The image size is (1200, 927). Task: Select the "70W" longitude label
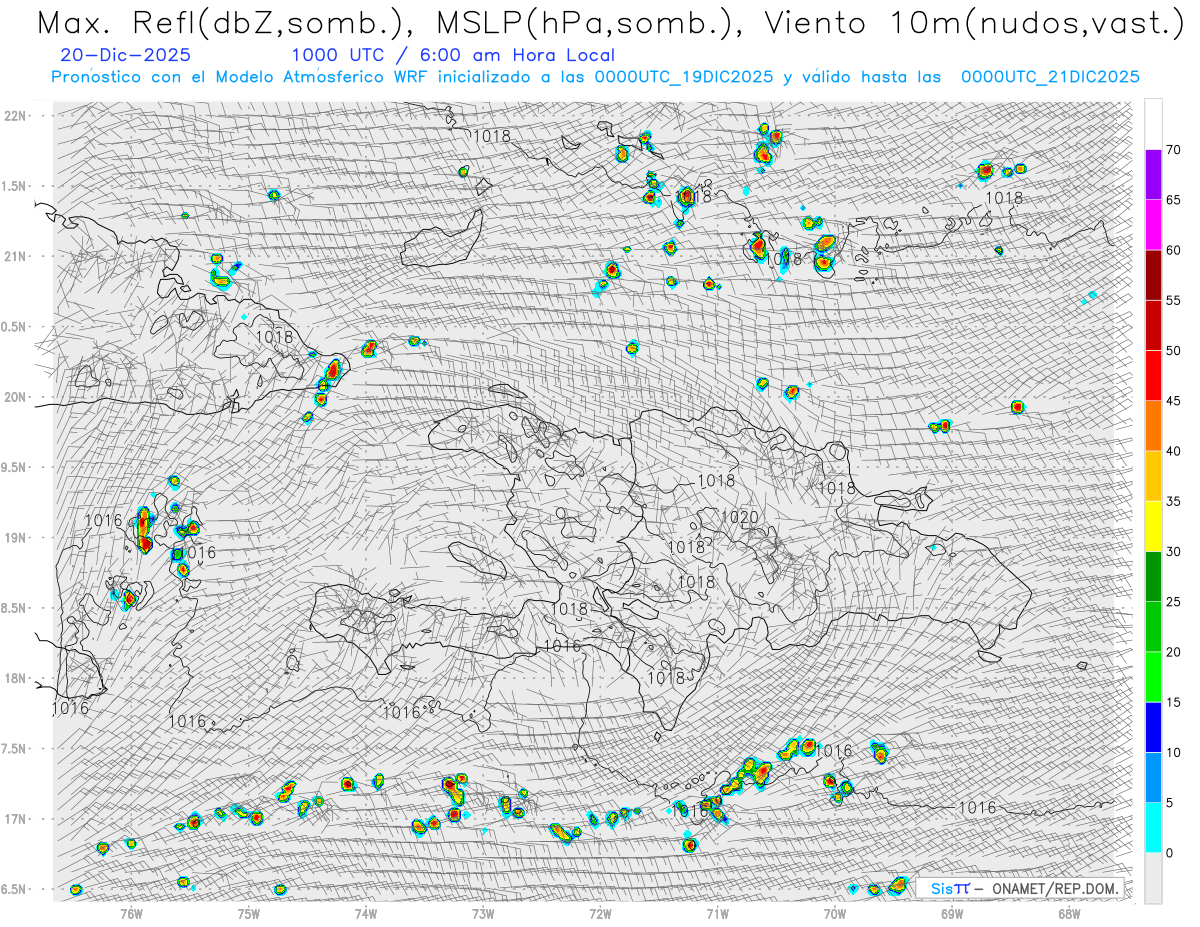[x=835, y=912]
